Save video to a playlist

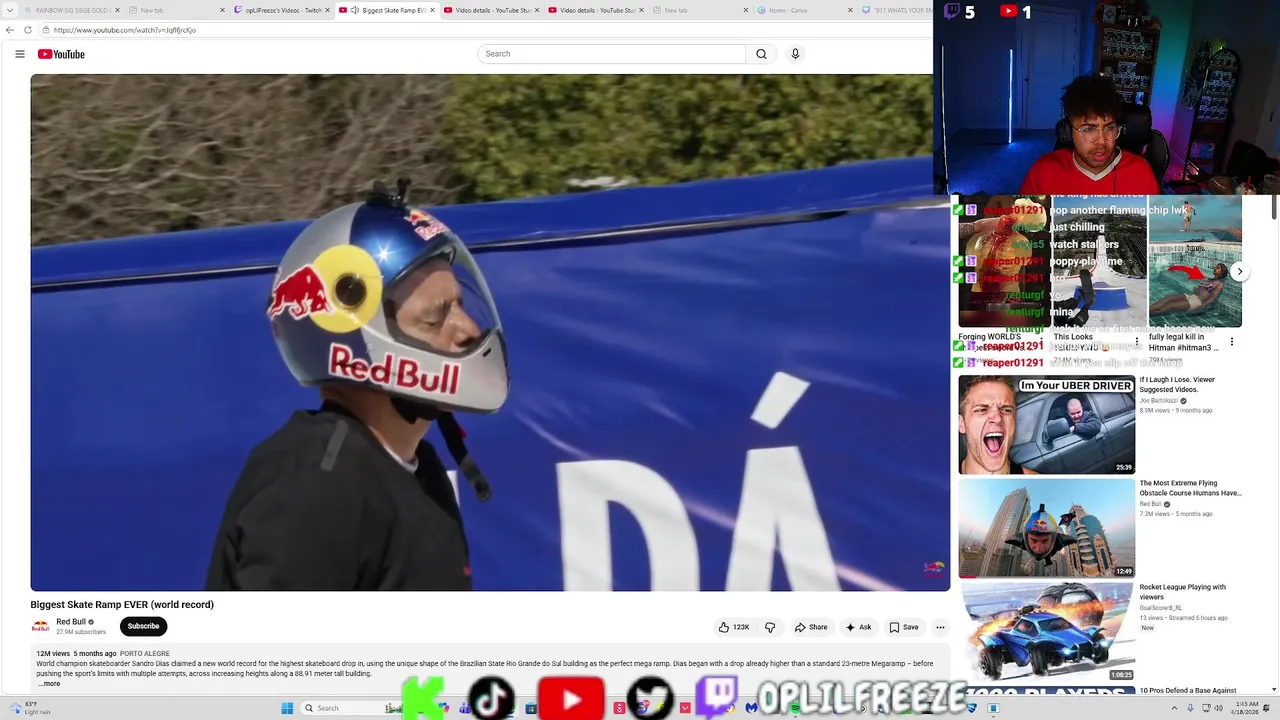coord(904,627)
